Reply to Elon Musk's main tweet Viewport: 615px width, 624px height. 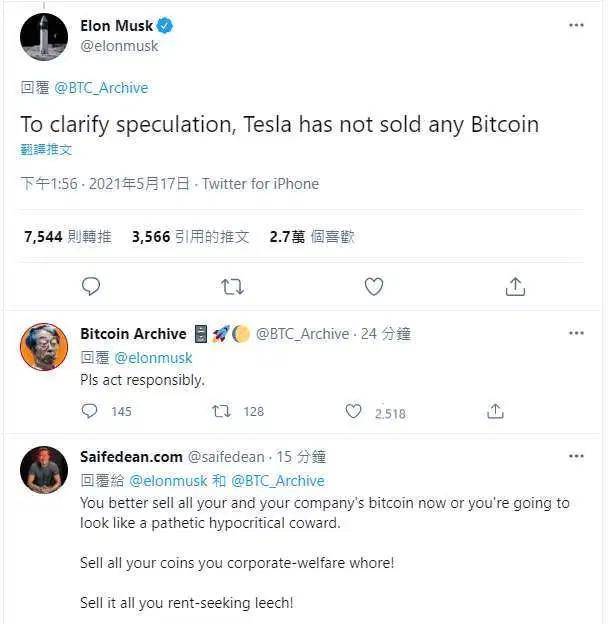tap(91, 287)
